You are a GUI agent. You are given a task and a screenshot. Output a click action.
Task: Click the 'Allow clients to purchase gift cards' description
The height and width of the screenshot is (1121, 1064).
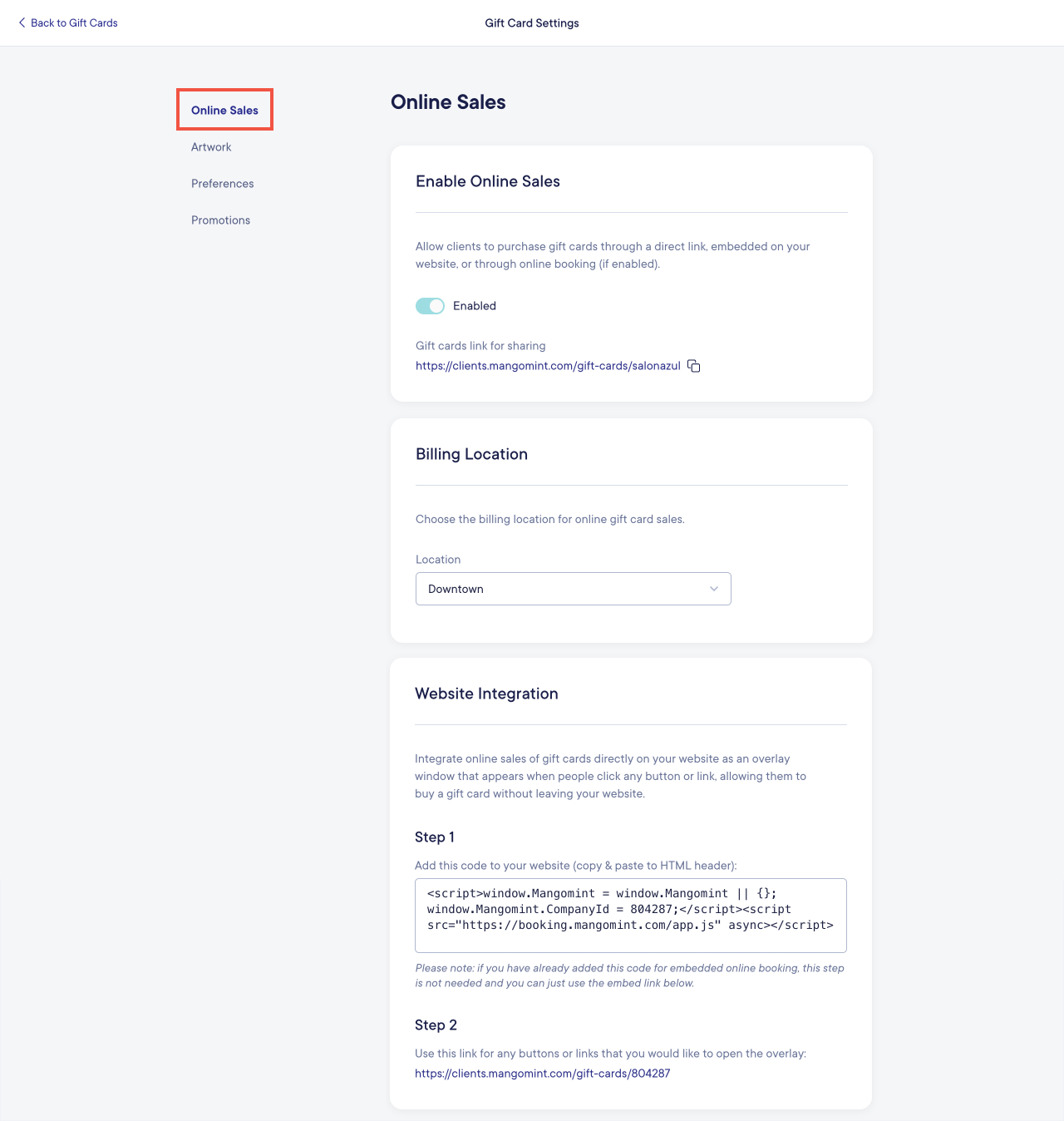613,255
